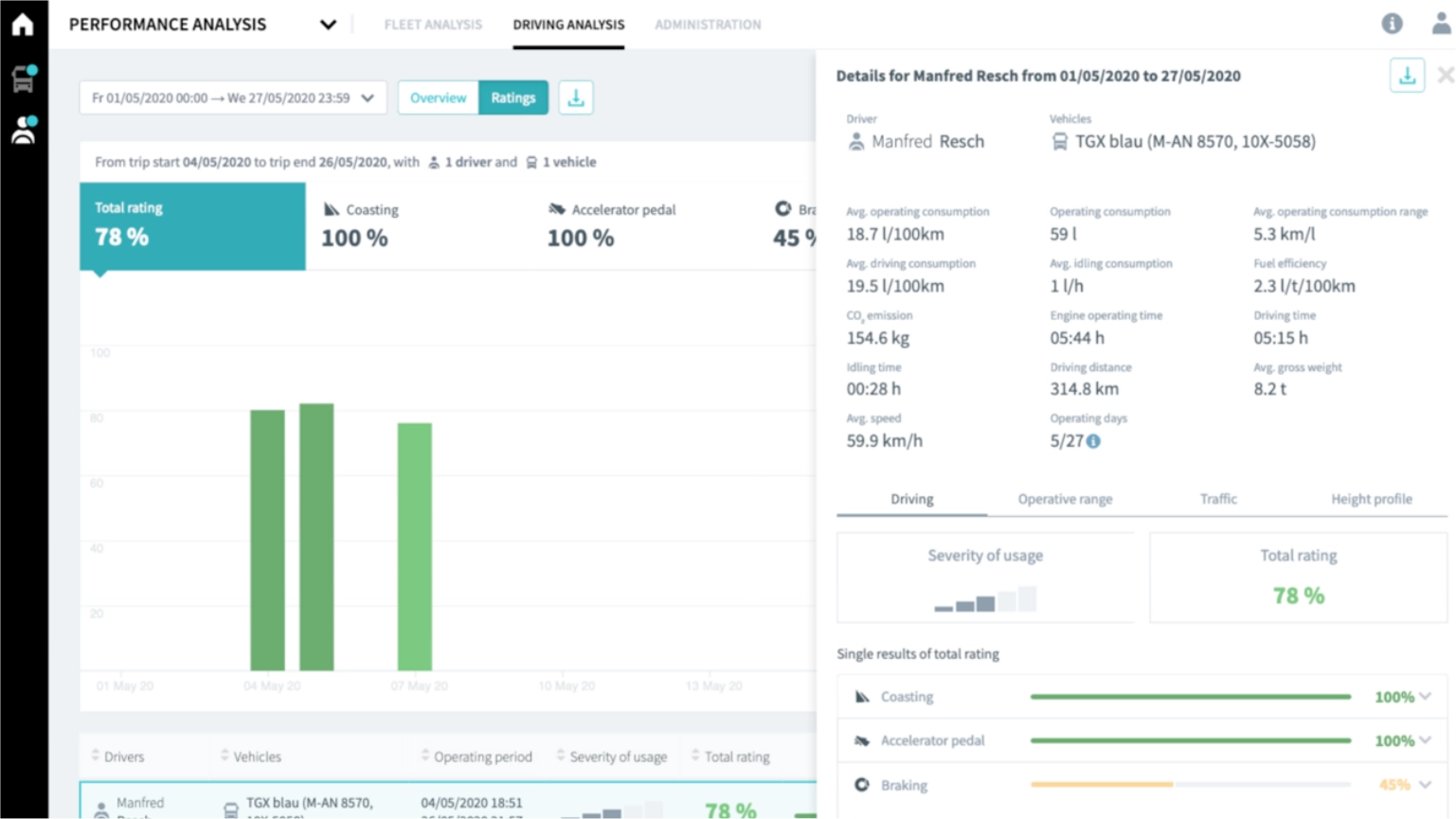Click the lightest green chart bar
The image size is (1456, 819).
pyautogui.click(x=415, y=545)
